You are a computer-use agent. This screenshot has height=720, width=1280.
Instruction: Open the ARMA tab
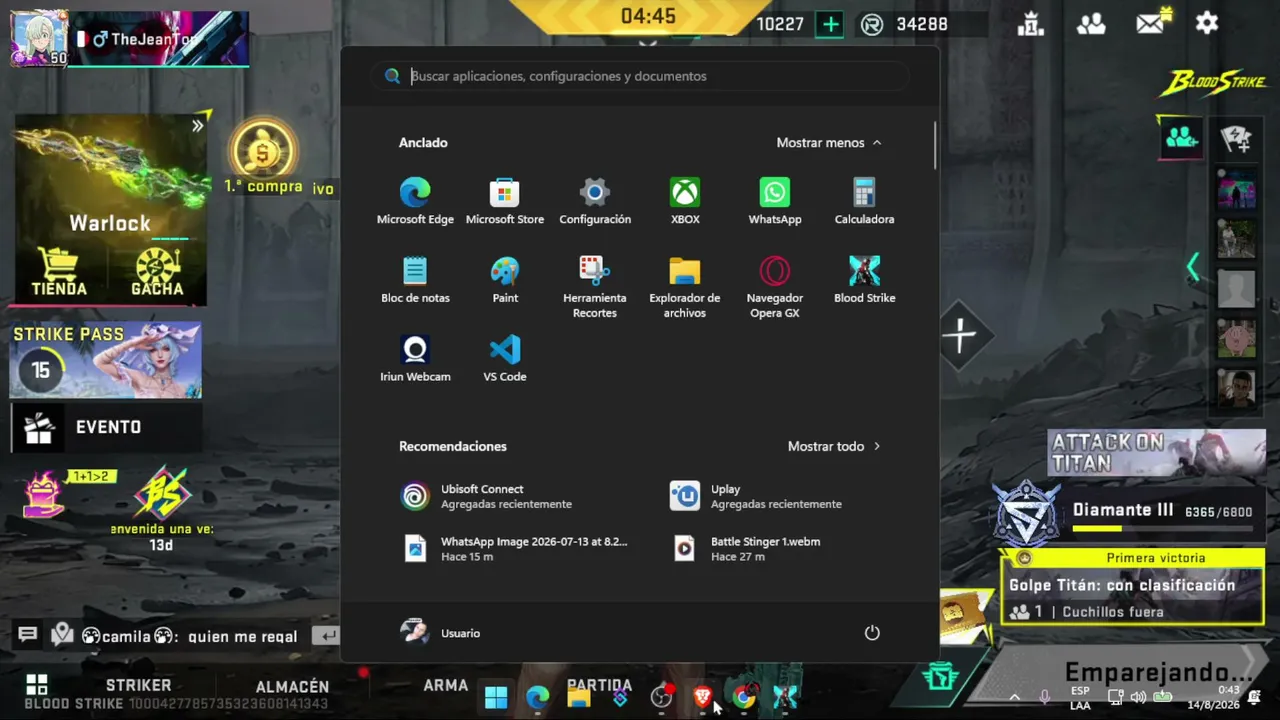[x=445, y=685]
